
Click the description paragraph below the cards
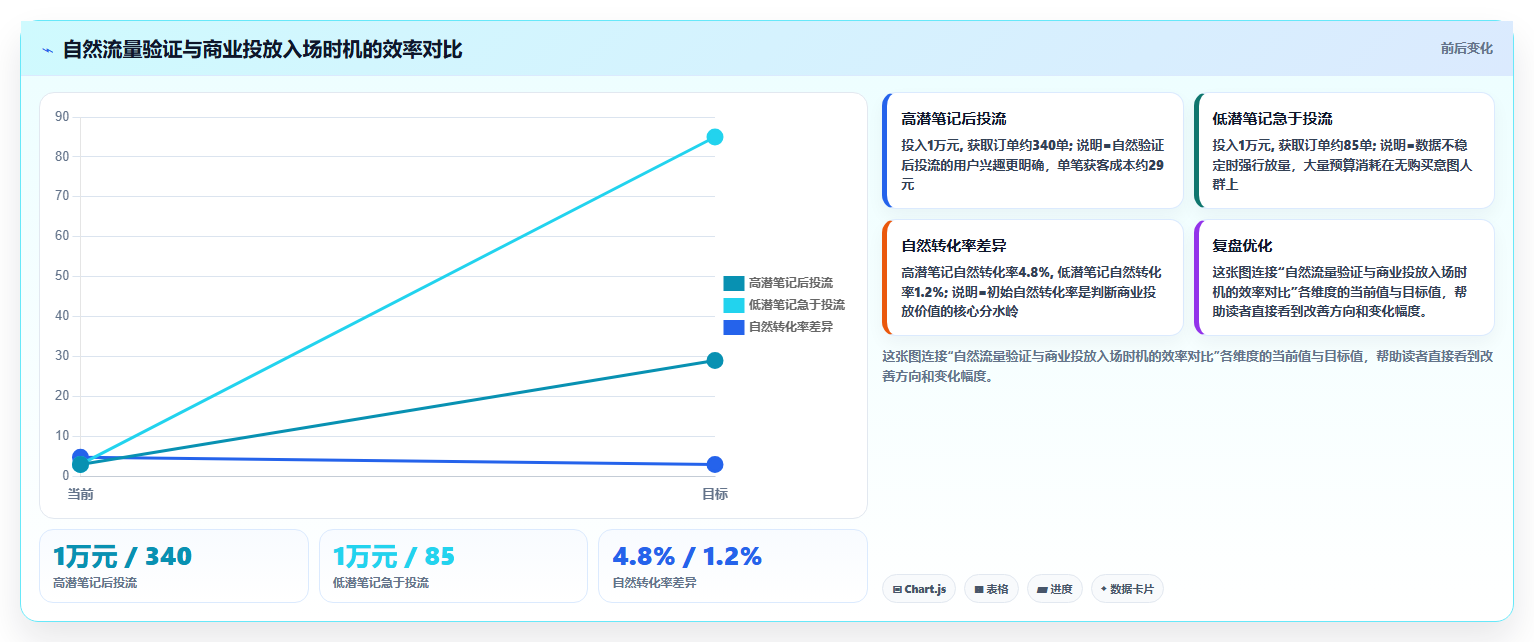coord(1188,366)
